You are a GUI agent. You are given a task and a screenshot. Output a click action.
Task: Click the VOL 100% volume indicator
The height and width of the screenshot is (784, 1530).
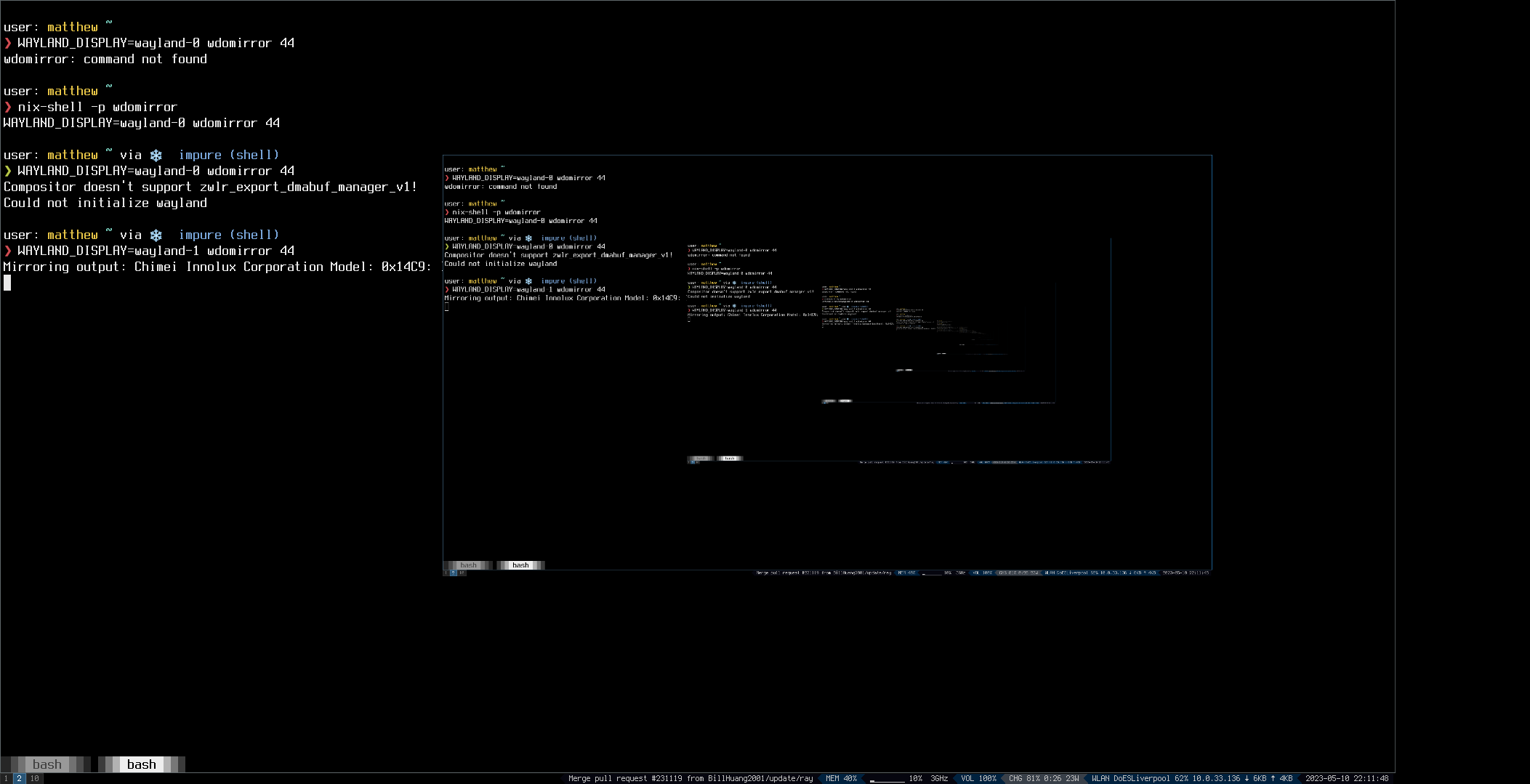click(x=979, y=777)
